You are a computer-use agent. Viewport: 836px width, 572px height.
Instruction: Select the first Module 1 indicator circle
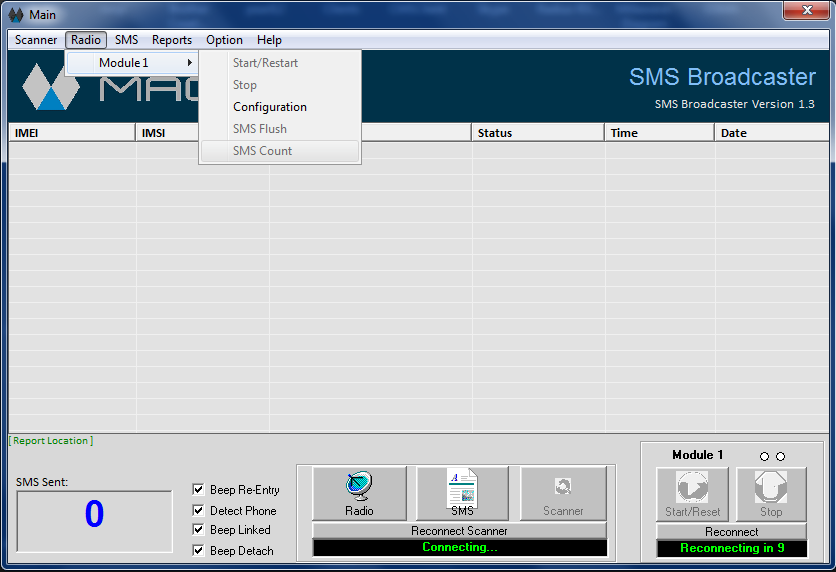tap(765, 457)
